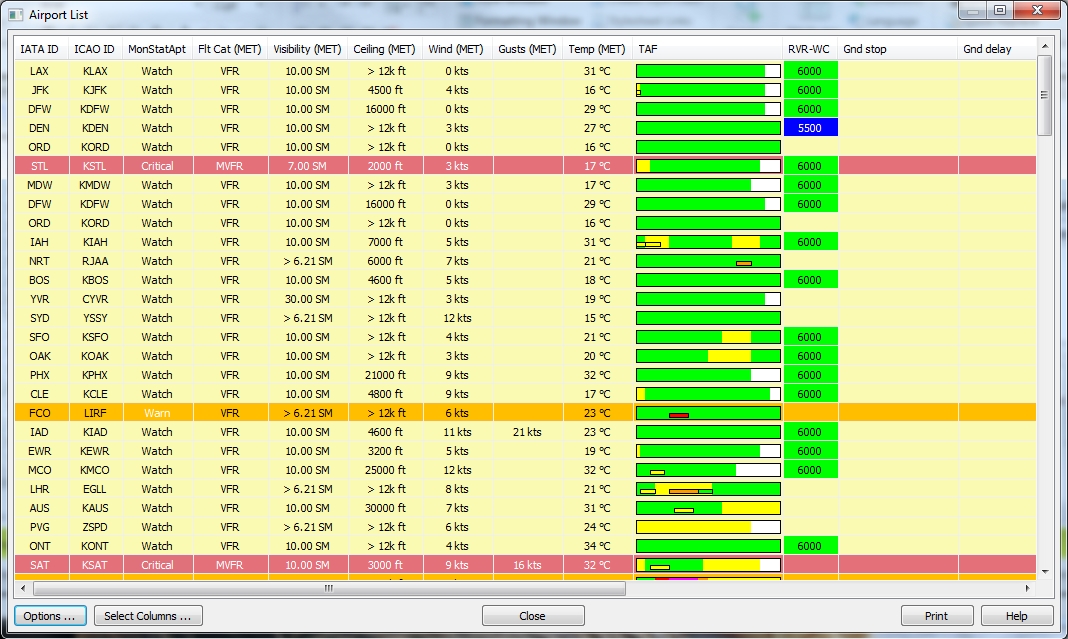Click the 21 kts gusts for IAD
This screenshot has height=639, width=1068.
(x=527, y=432)
